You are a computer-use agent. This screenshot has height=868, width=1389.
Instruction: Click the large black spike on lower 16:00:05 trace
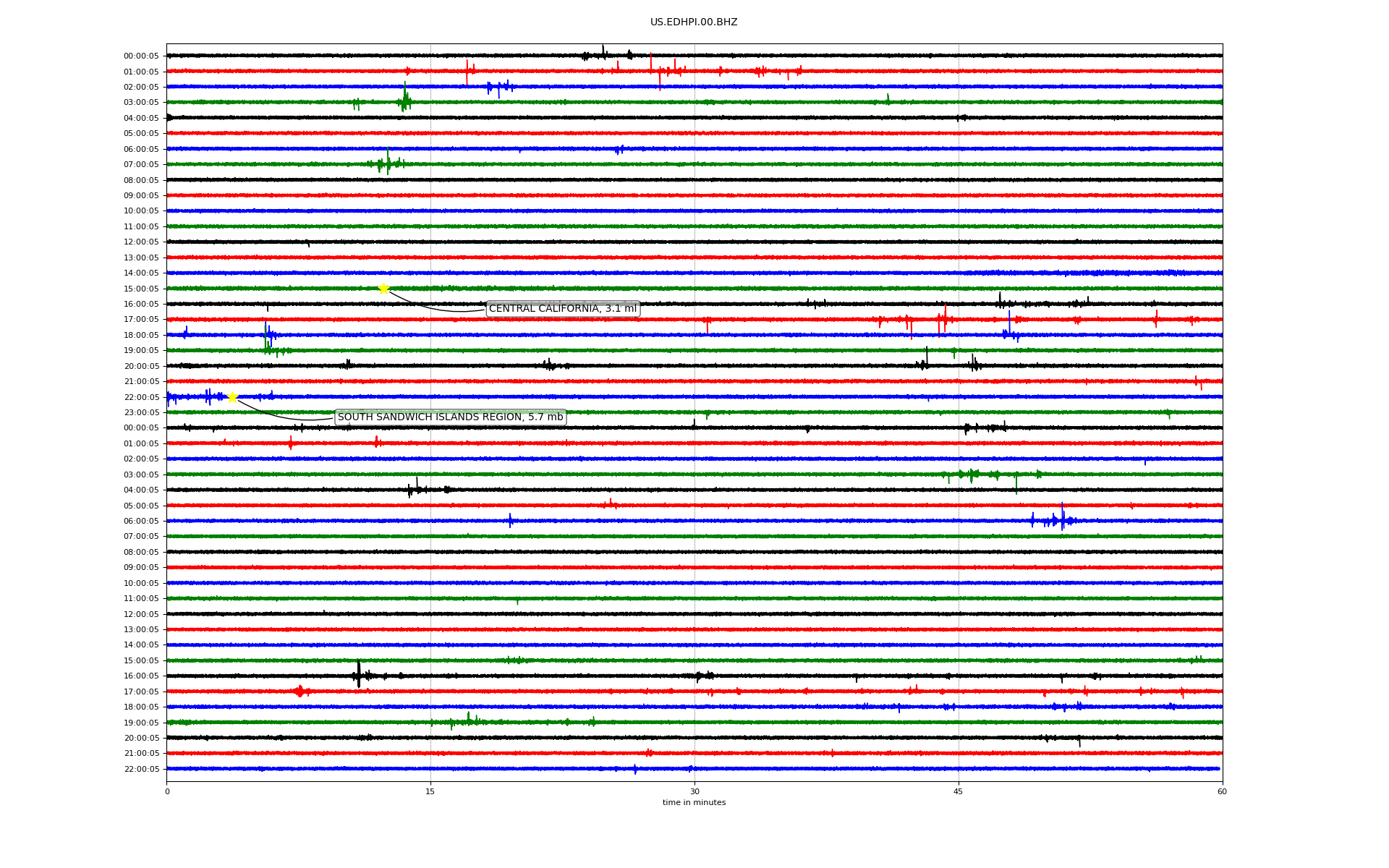coord(358,676)
